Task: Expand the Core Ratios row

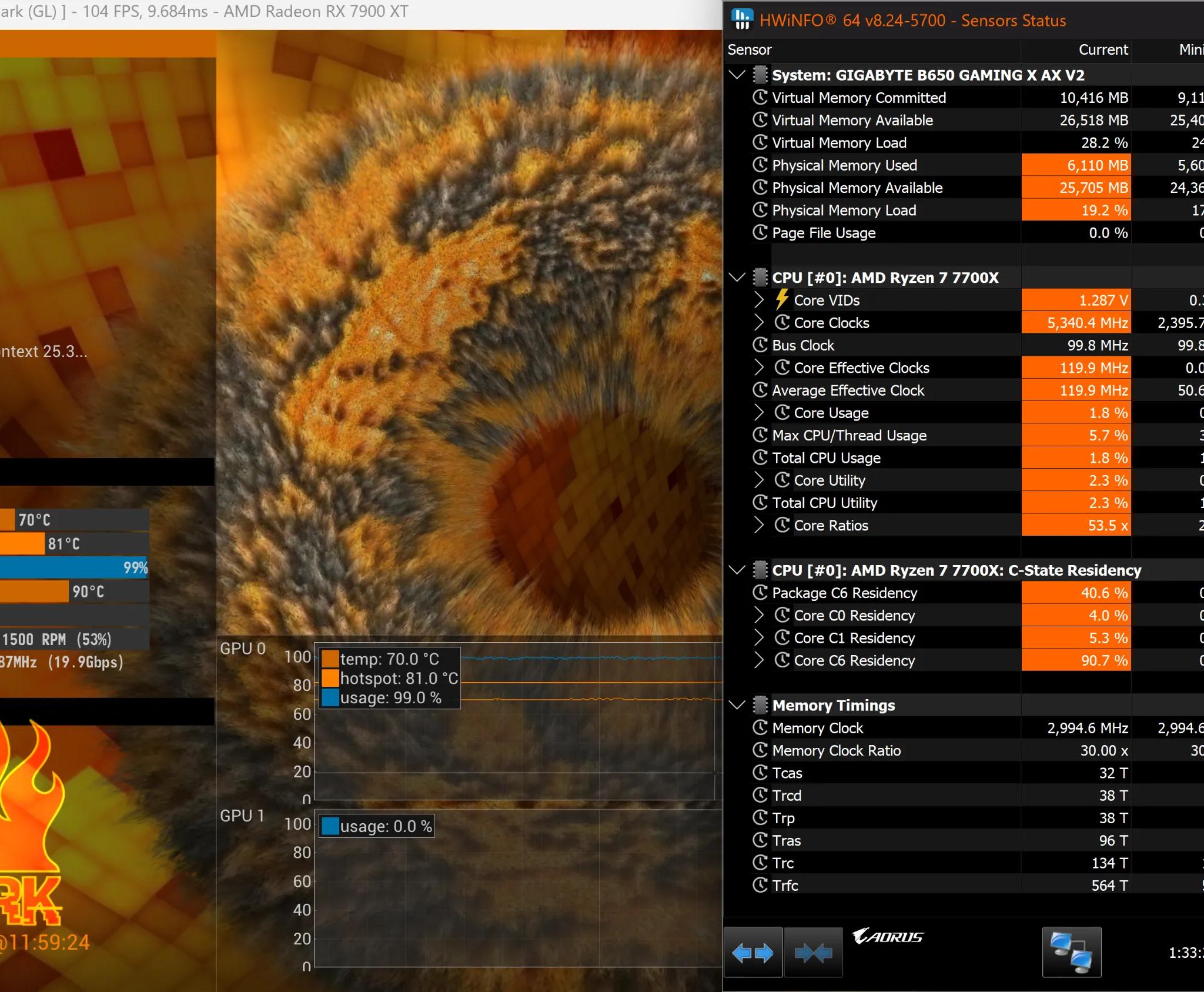Action: [x=759, y=526]
